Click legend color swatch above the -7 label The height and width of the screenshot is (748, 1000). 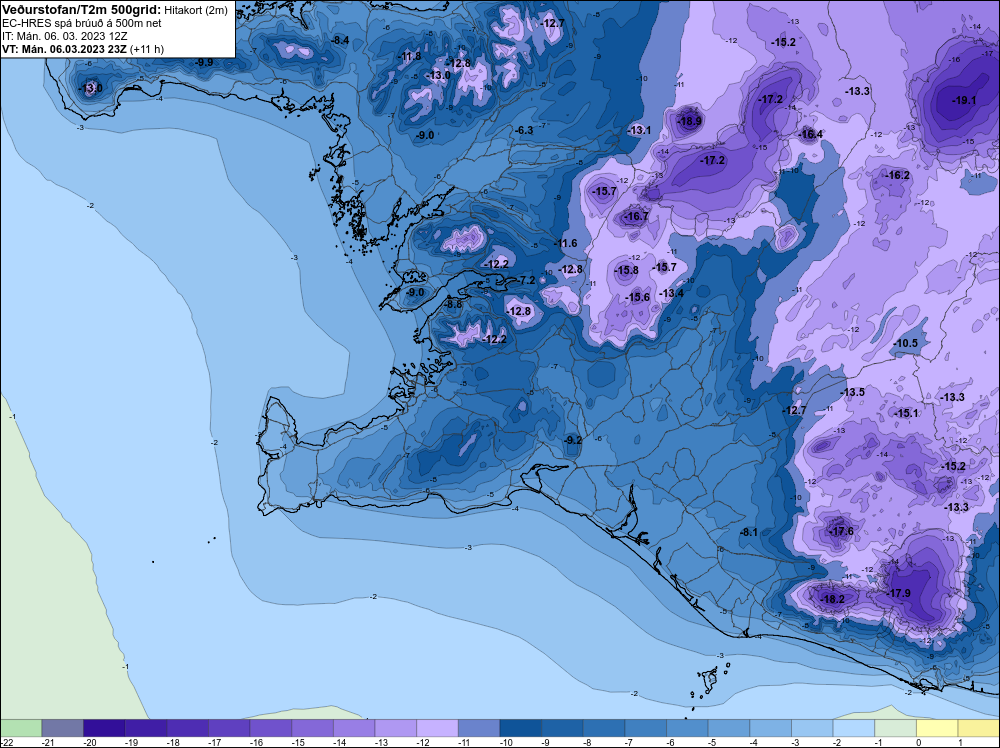[645, 728]
